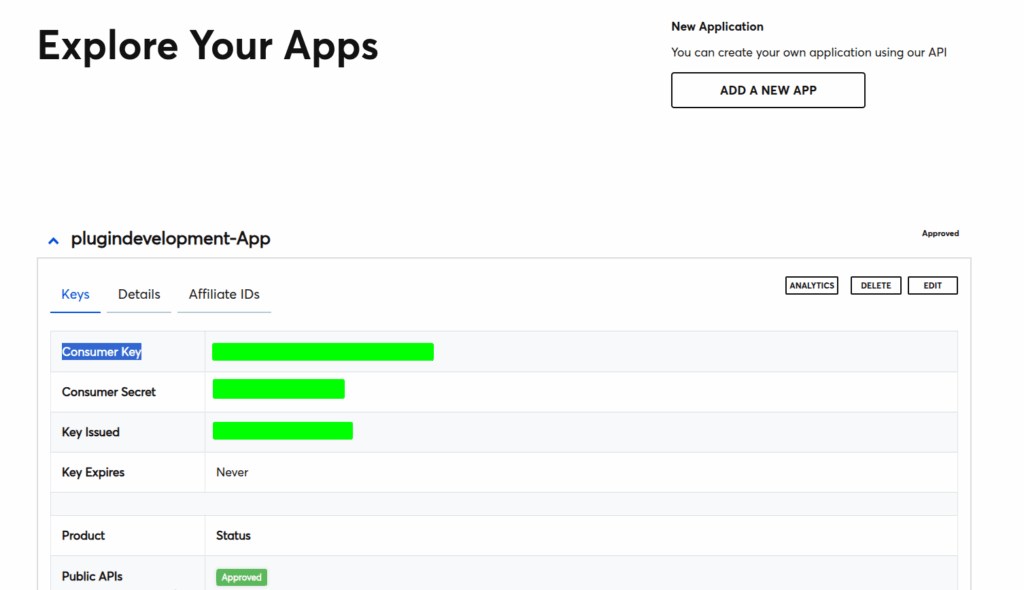The width and height of the screenshot is (1024, 590).
Task: Click the Consumer Secret label
Action: (x=108, y=392)
